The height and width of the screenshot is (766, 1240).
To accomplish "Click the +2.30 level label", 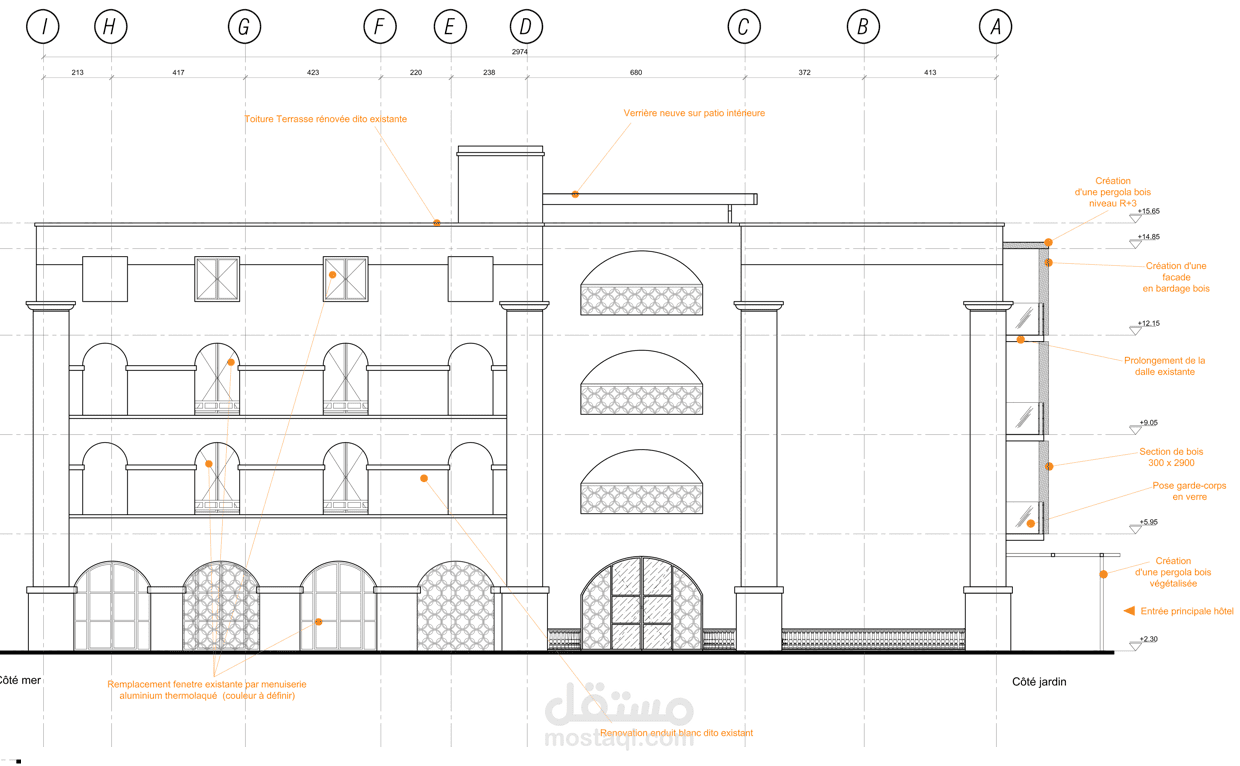I will click(x=1148, y=639).
